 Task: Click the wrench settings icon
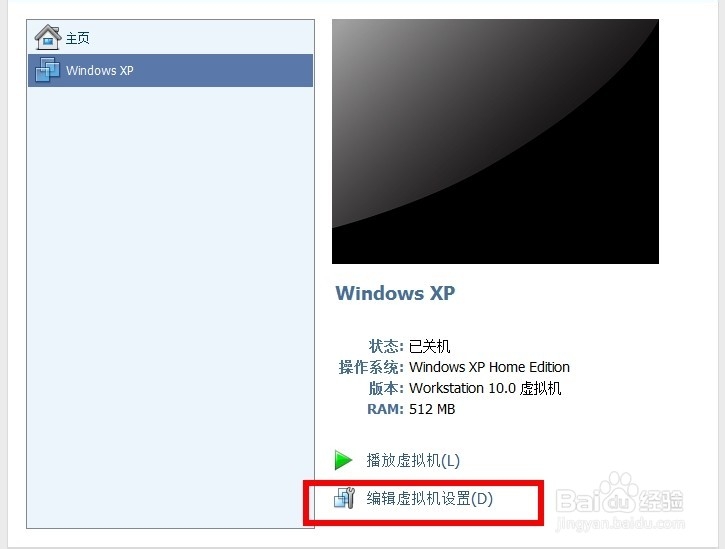(344, 498)
